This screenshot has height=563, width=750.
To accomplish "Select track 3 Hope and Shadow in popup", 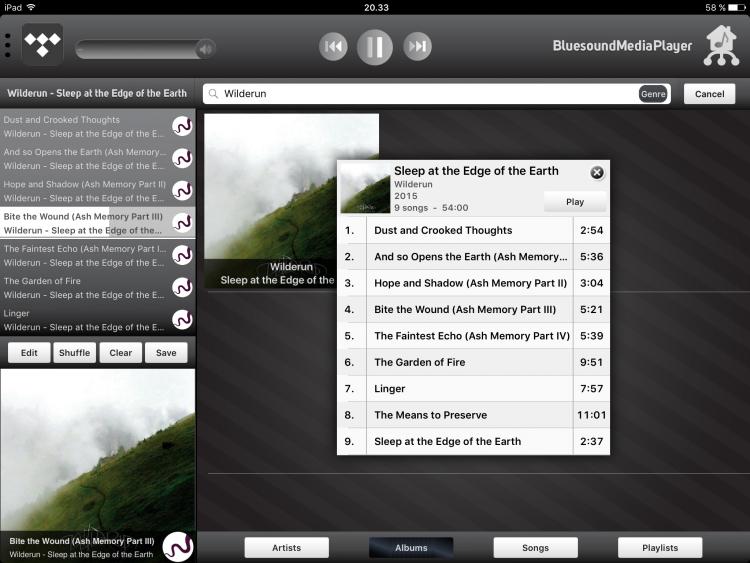I will click(x=473, y=283).
